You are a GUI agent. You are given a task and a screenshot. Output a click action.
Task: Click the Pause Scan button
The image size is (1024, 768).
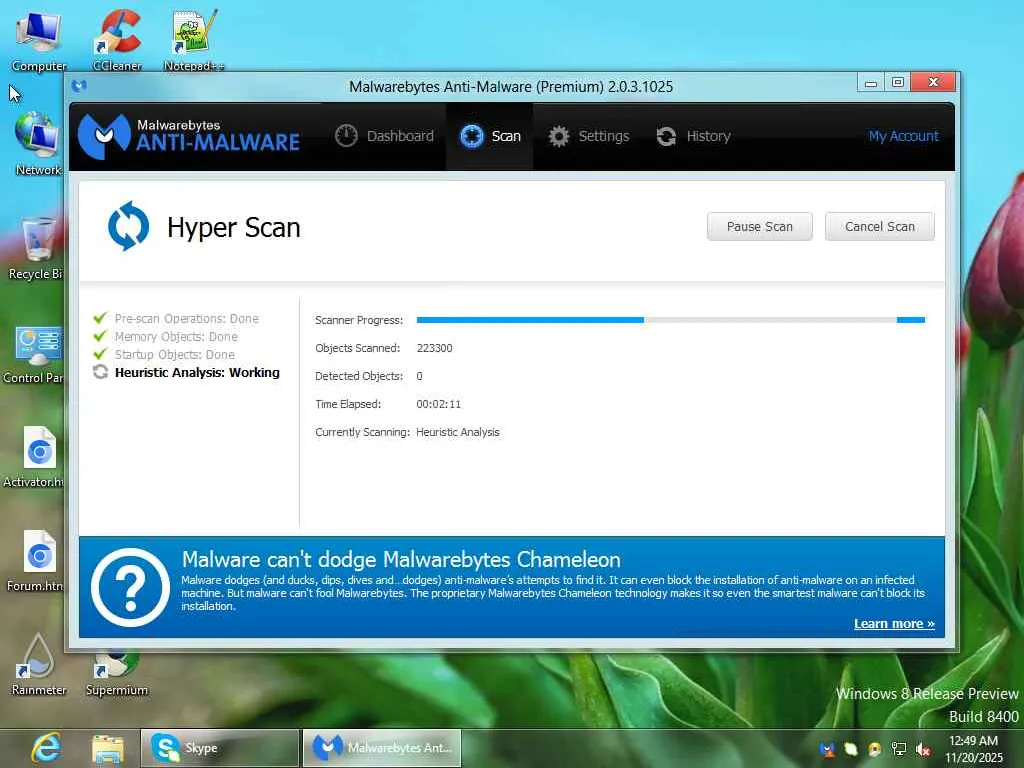[760, 227]
